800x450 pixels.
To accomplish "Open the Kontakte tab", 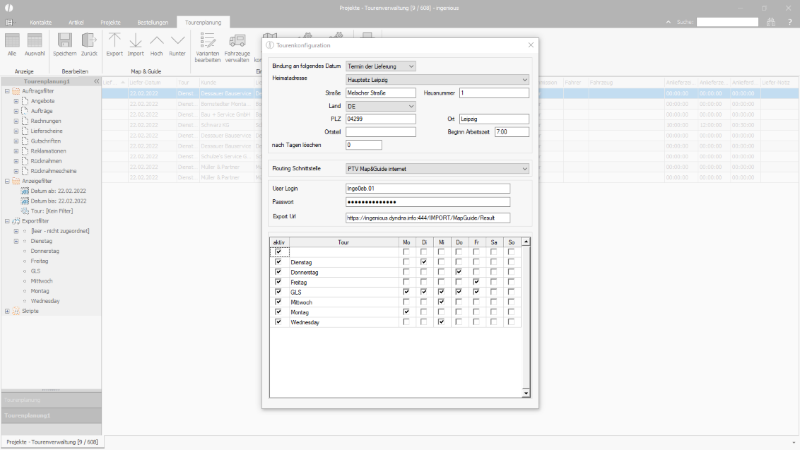I will point(41,22).
